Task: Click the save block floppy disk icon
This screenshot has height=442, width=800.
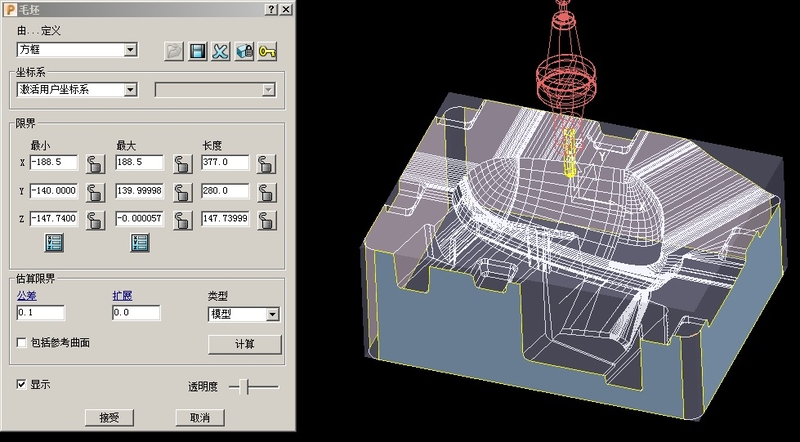Action: pos(197,52)
